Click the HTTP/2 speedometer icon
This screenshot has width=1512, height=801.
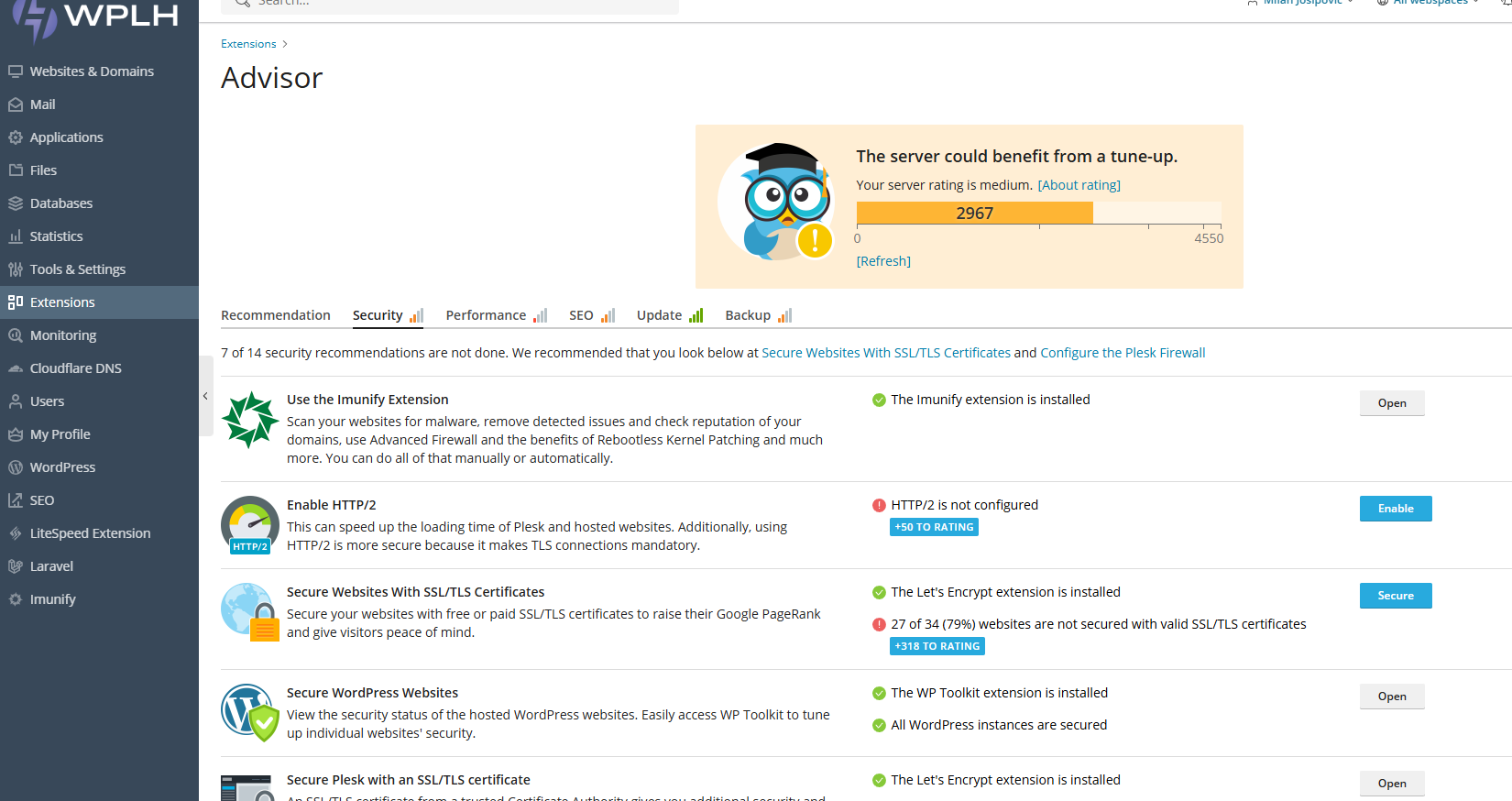(x=250, y=525)
